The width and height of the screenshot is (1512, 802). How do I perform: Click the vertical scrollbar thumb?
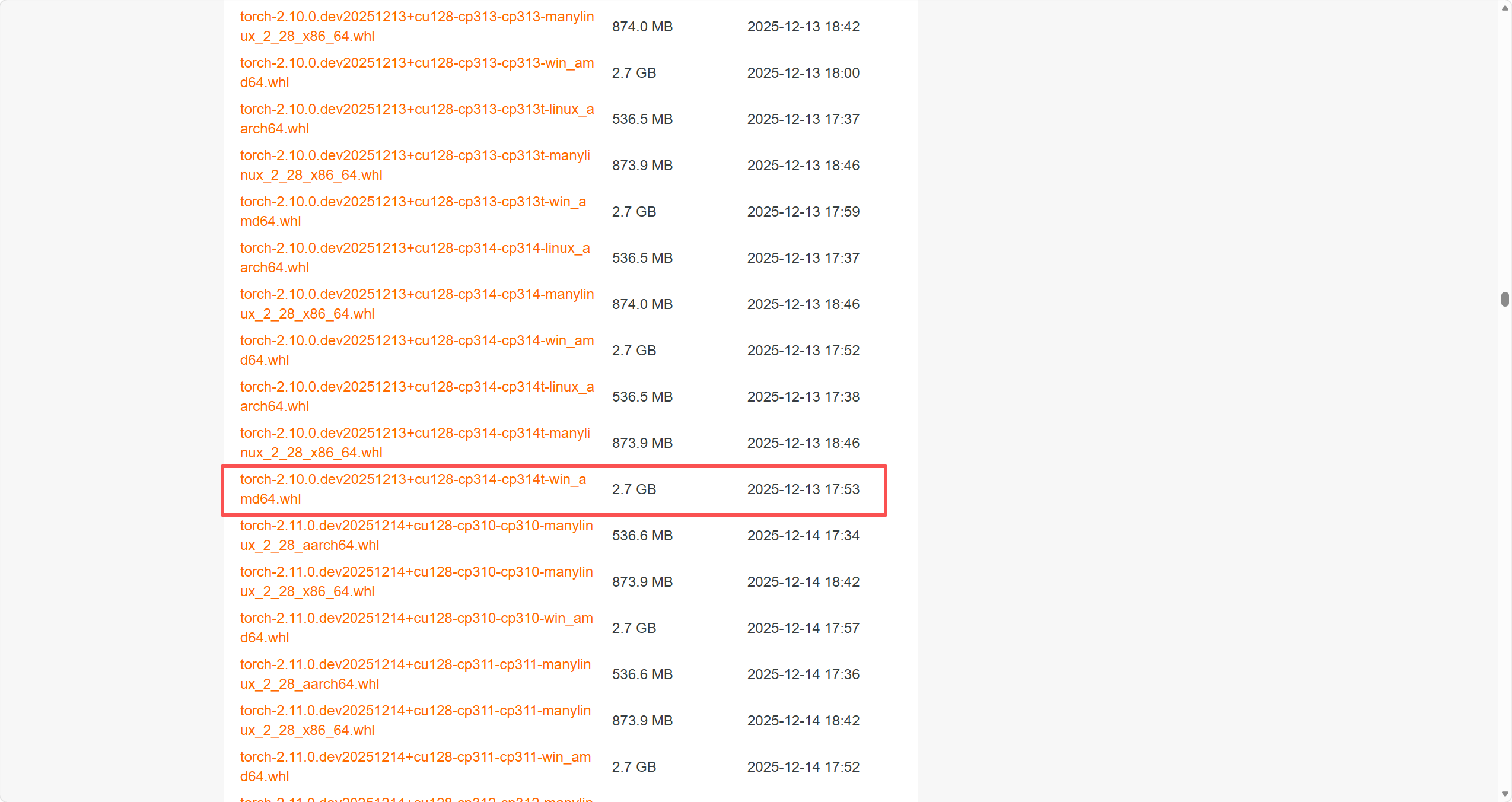1505,299
